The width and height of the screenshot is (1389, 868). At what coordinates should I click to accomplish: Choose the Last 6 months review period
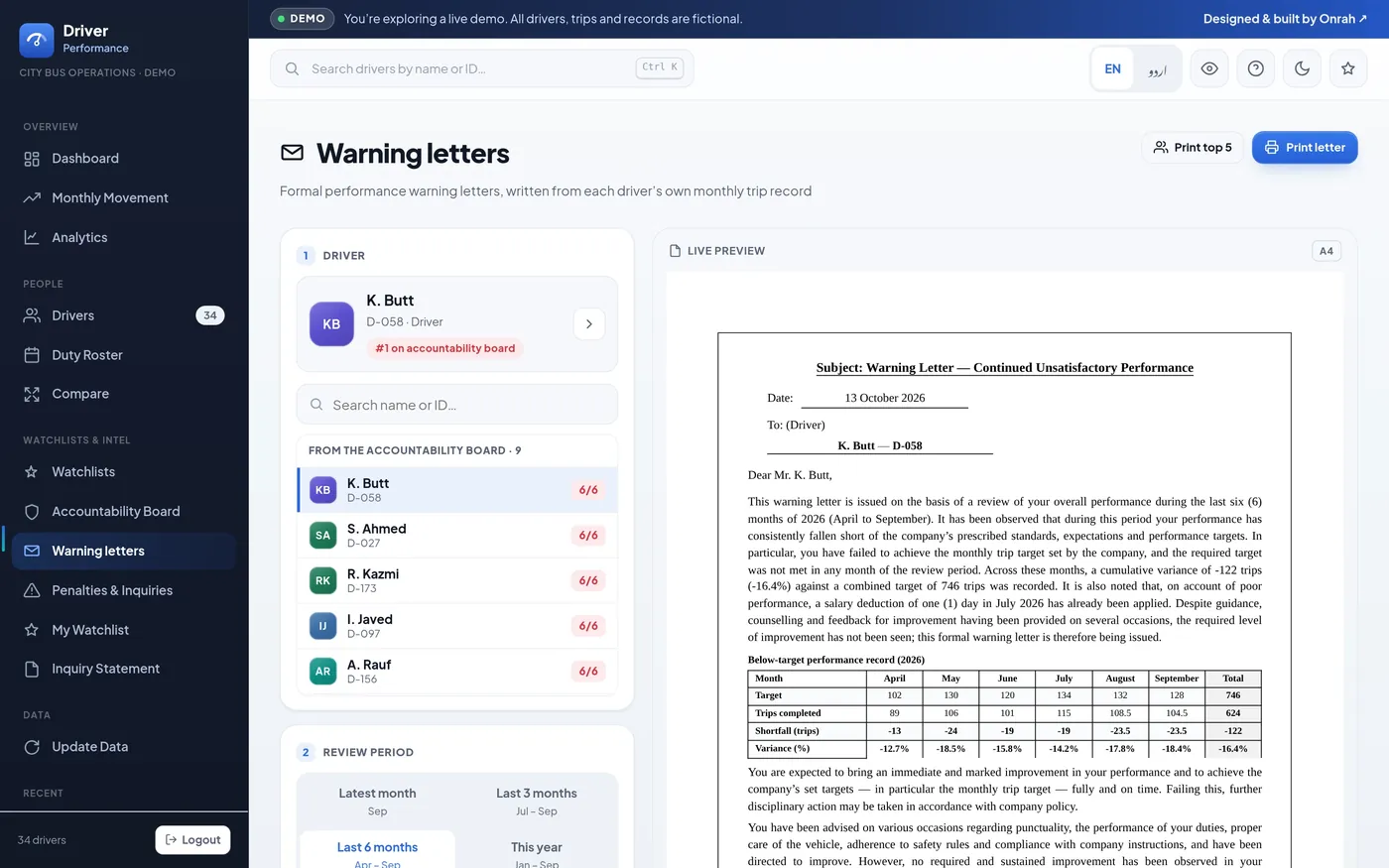377,851
